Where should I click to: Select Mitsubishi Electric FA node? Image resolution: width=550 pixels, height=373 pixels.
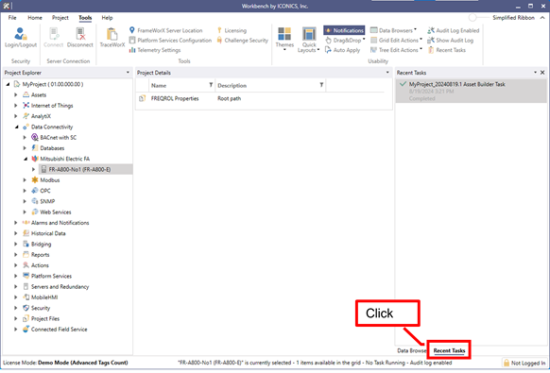click(65, 159)
